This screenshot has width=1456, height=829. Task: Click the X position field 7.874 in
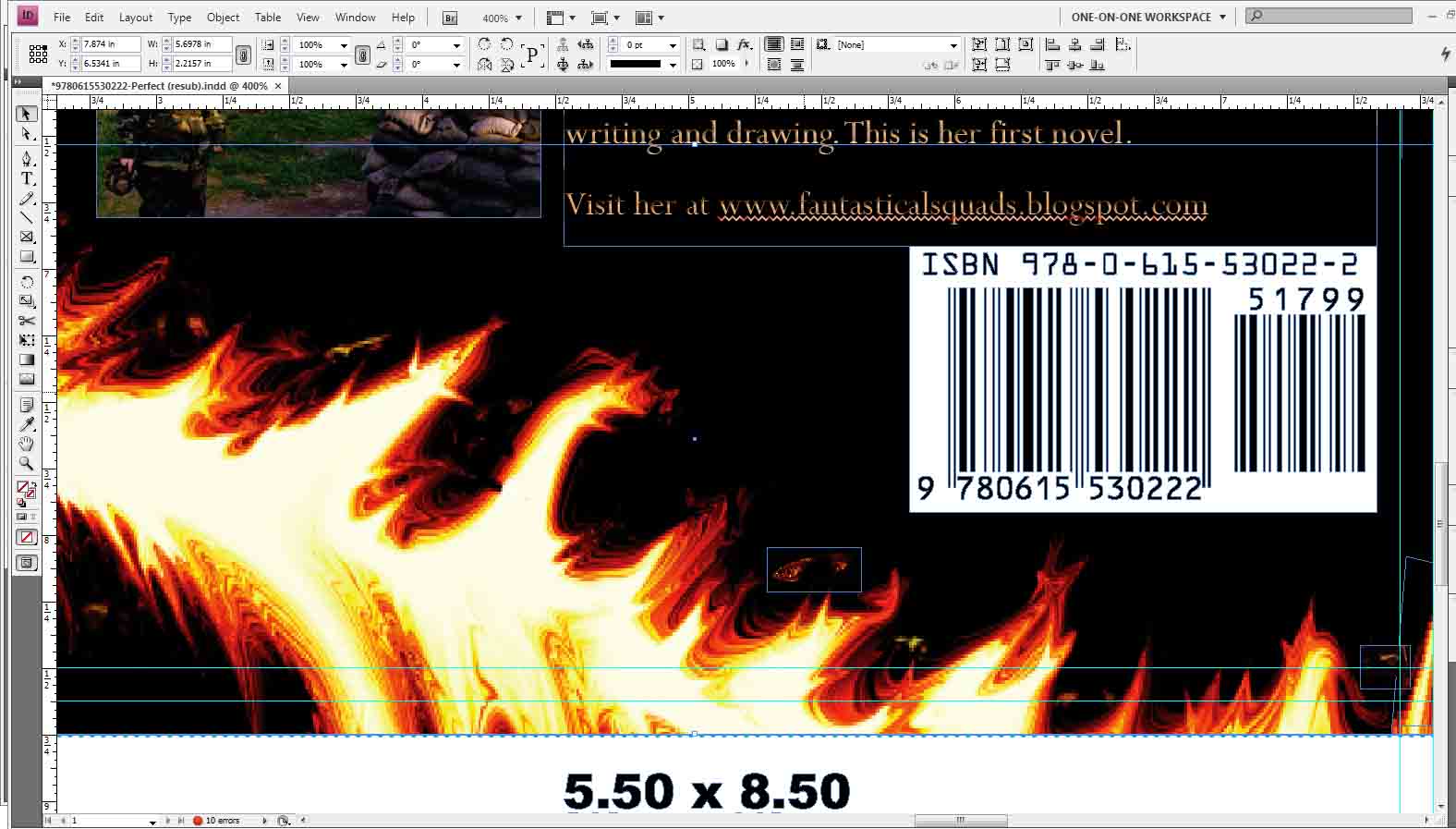[x=109, y=44]
